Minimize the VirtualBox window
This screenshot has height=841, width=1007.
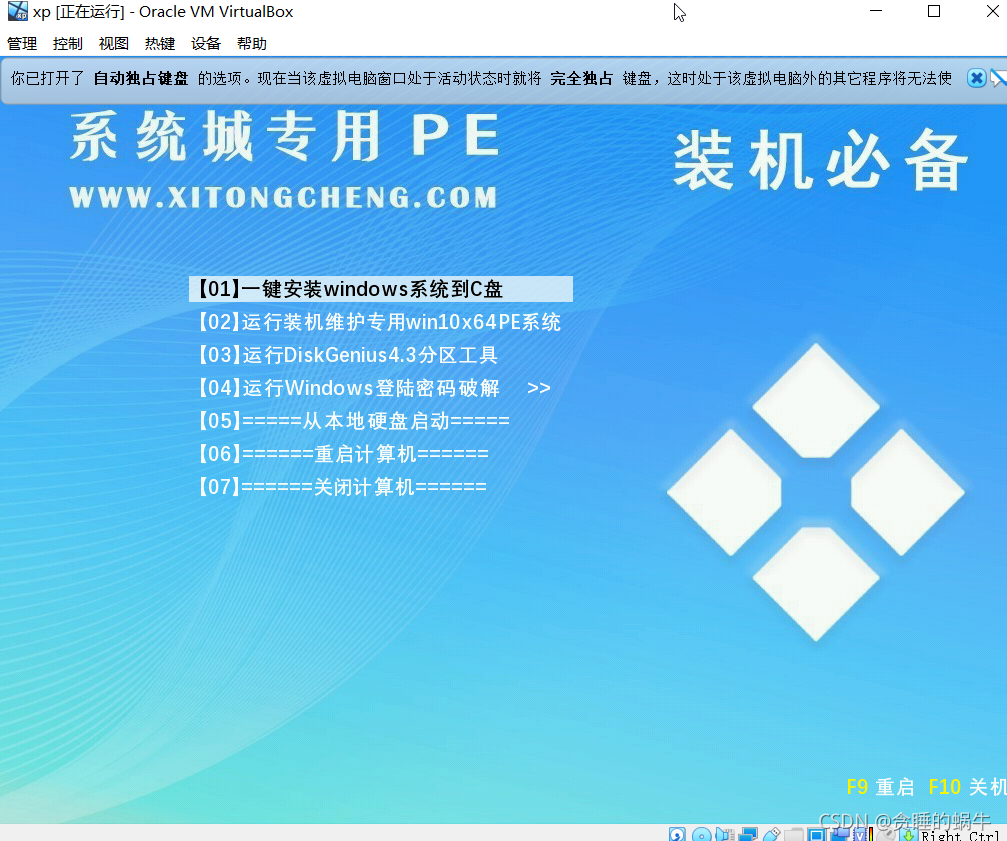pyautogui.click(x=876, y=11)
